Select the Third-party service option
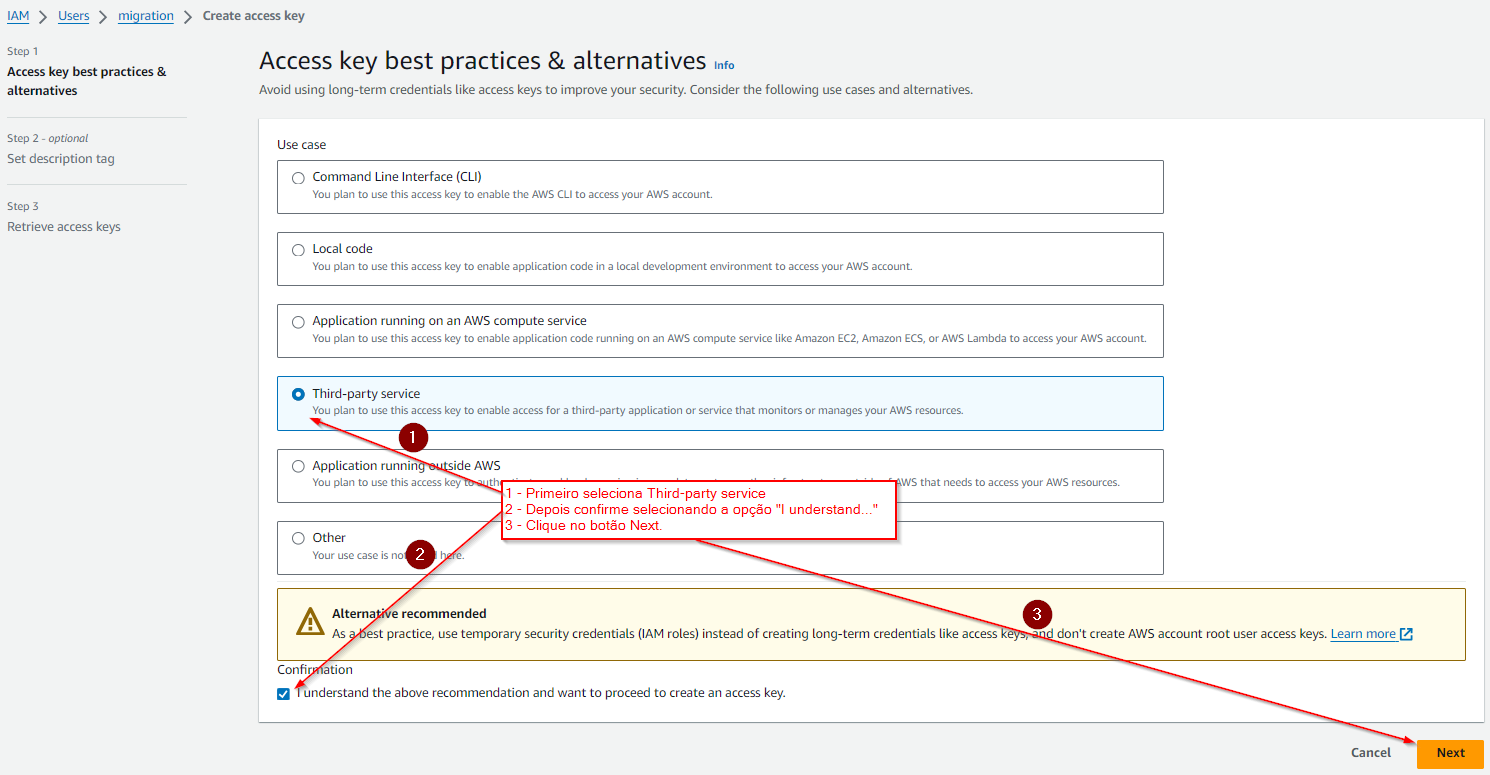The width and height of the screenshot is (1490, 775). tap(298, 394)
